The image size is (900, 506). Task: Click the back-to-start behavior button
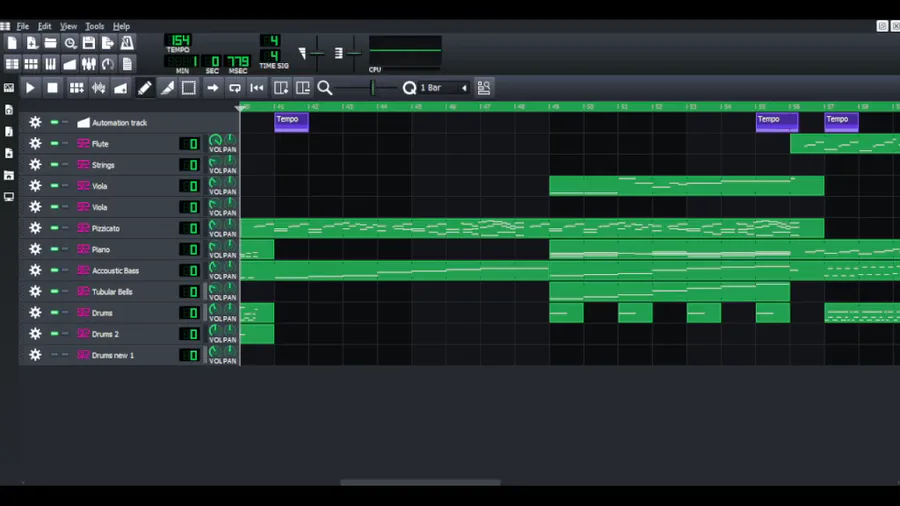257,88
